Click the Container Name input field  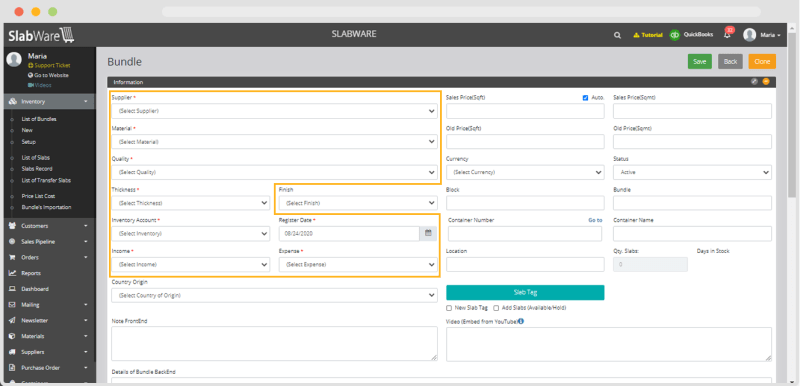point(692,234)
